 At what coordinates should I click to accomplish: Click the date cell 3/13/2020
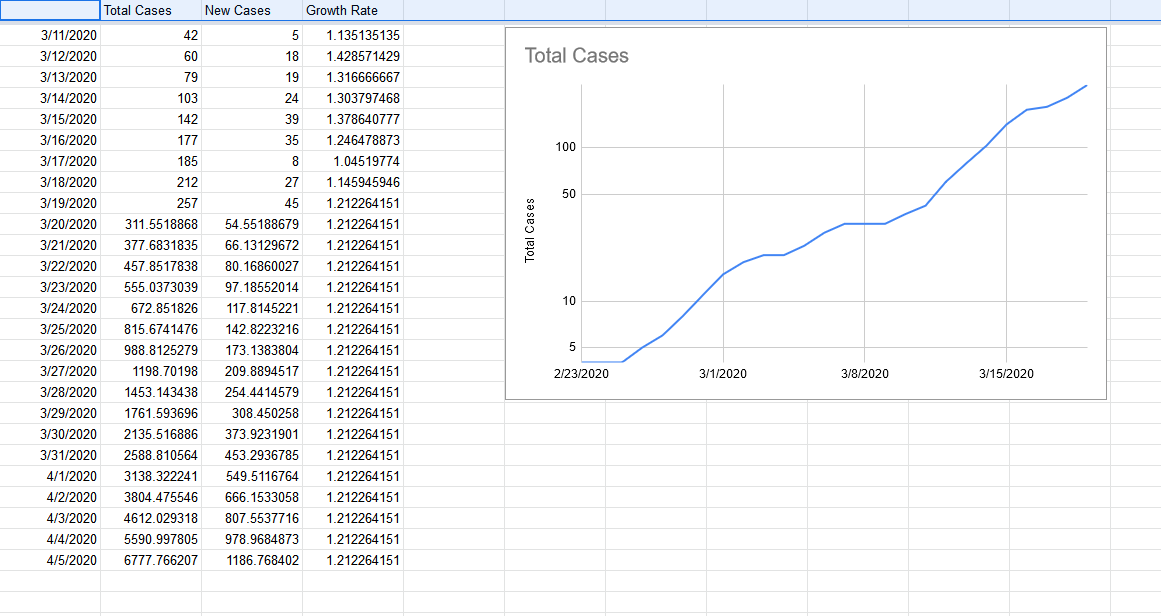tap(50, 77)
